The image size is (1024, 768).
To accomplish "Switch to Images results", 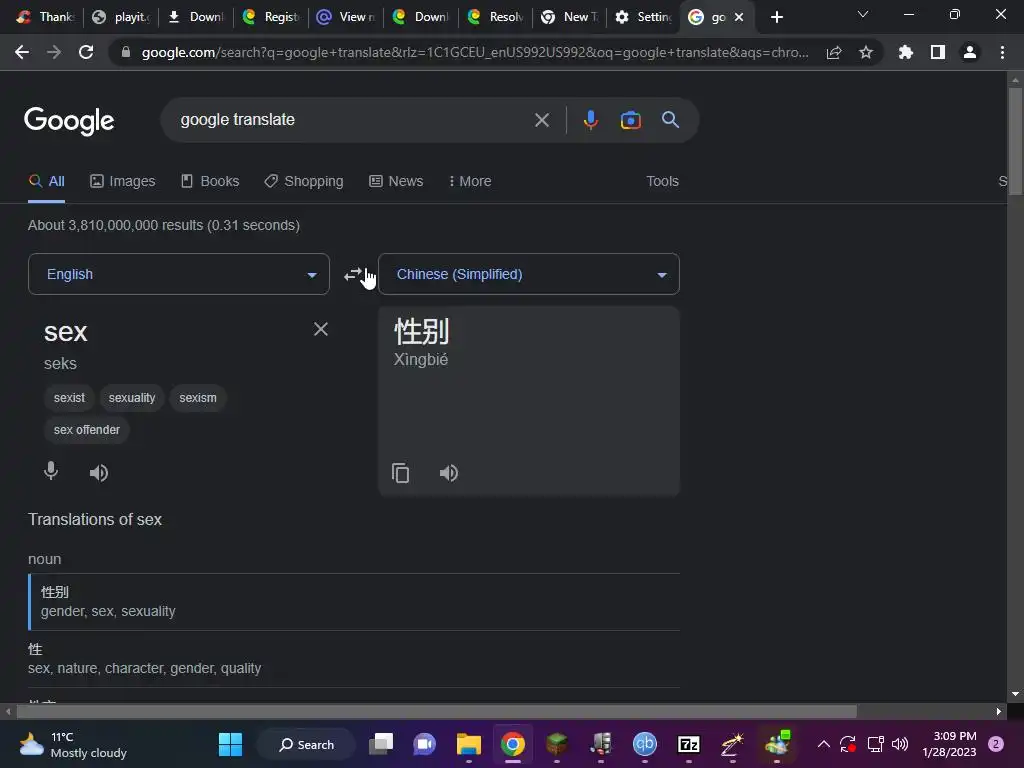I will coord(123,181).
